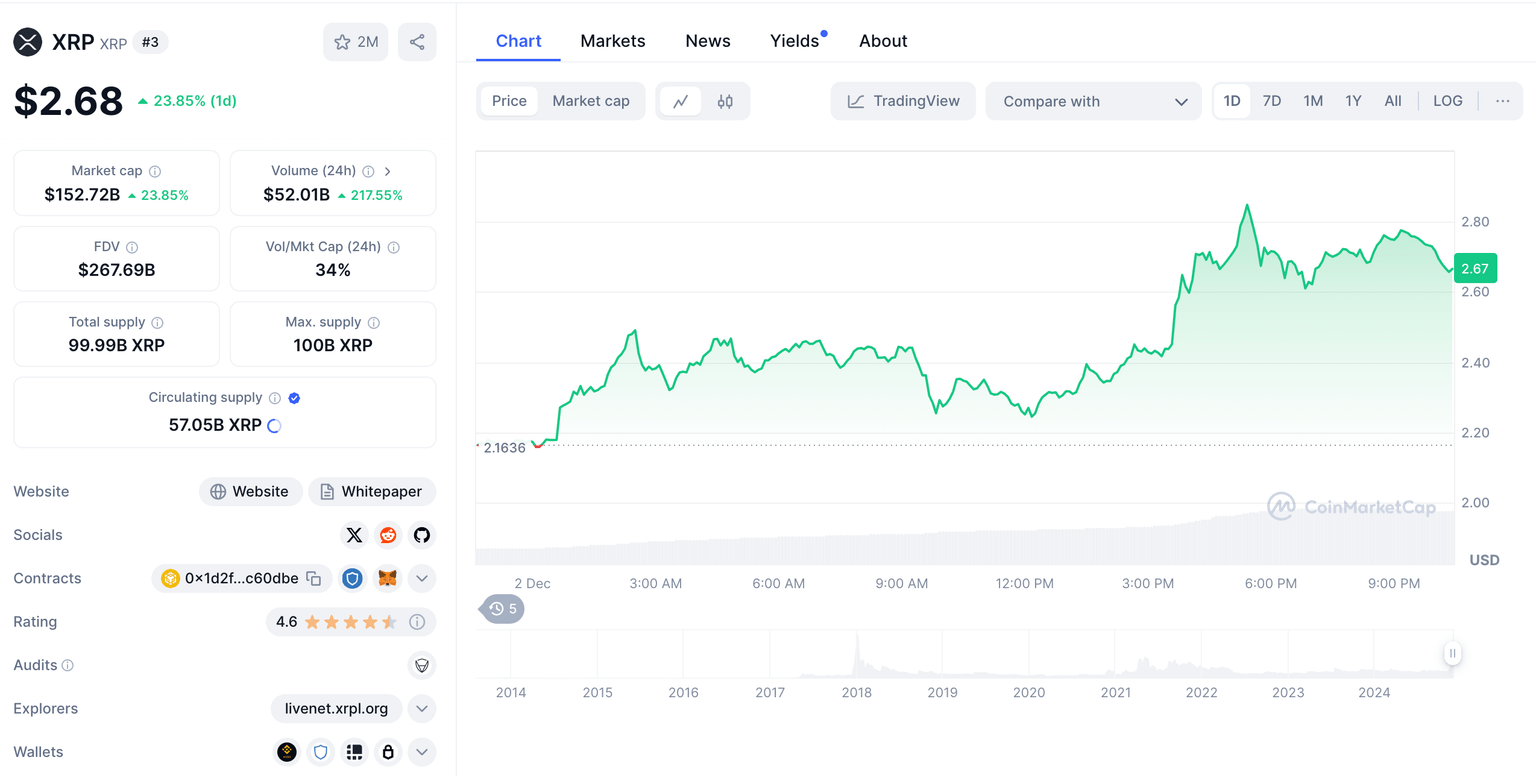Switch chart to candlestick view
The height and width of the screenshot is (776, 1536).
tap(725, 101)
